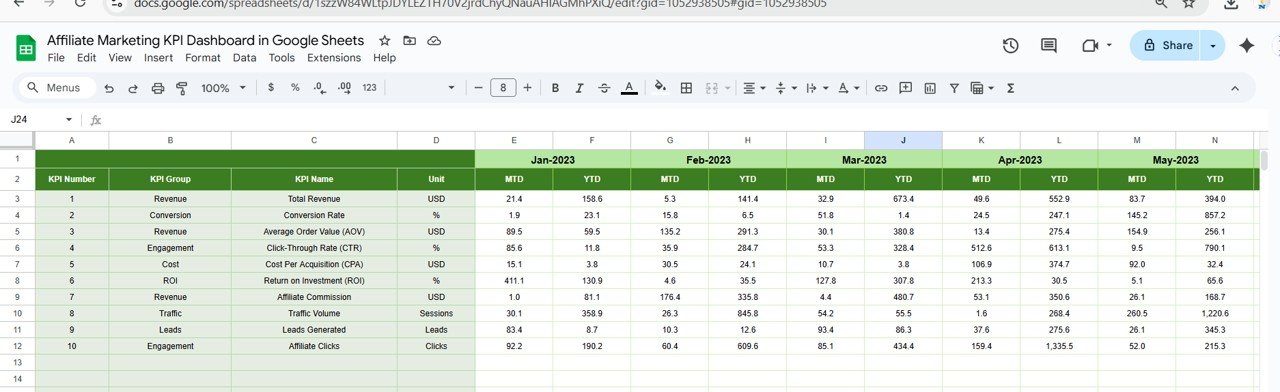The width and height of the screenshot is (1280, 392).
Task: Select row 5 header
Action: (17, 232)
